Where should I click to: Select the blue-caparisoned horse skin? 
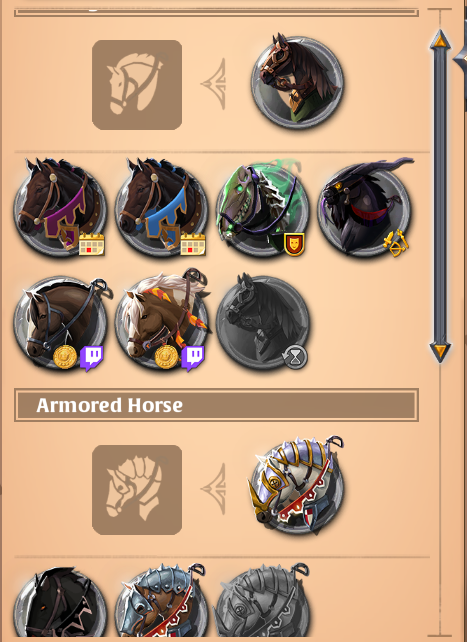(x=161, y=208)
